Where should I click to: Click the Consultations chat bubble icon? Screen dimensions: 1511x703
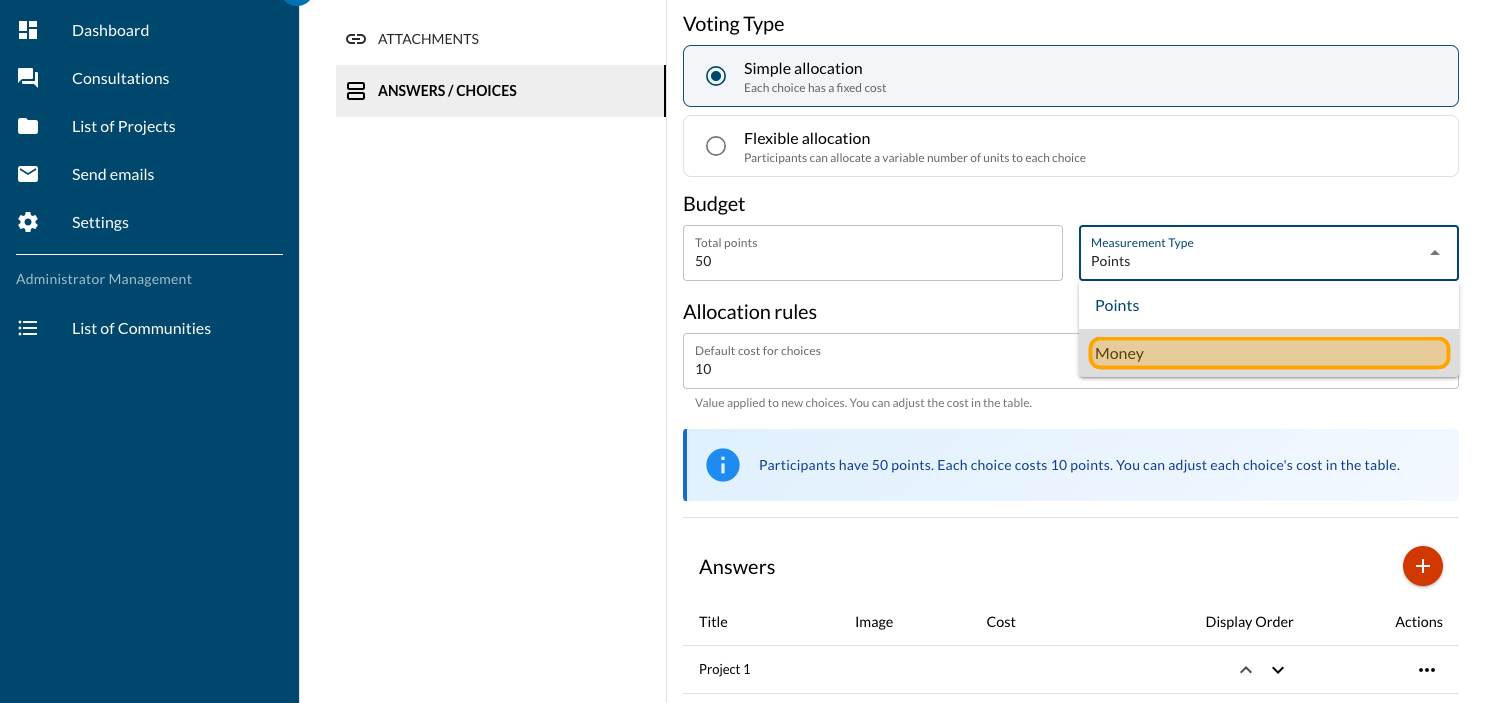[28, 78]
